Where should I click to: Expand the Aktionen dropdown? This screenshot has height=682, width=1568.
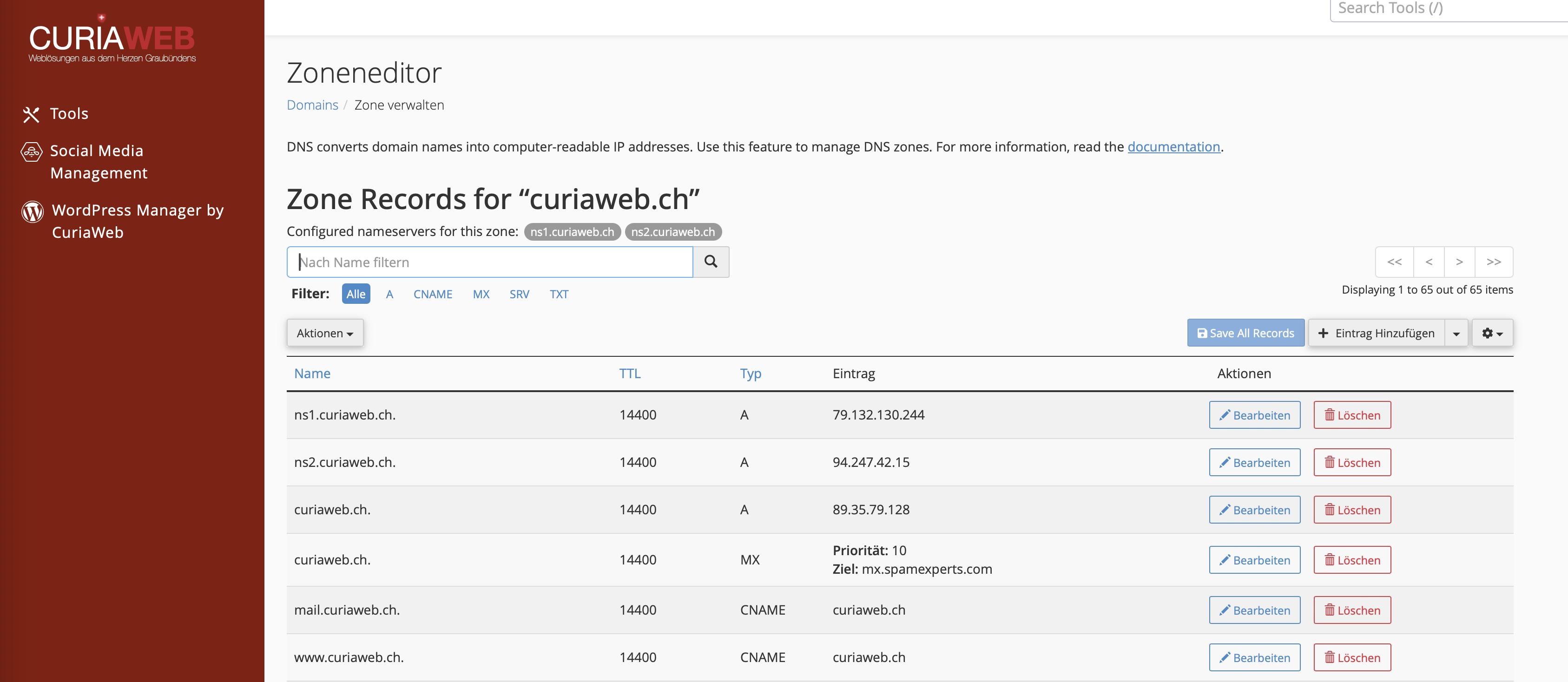tap(325, 333)
